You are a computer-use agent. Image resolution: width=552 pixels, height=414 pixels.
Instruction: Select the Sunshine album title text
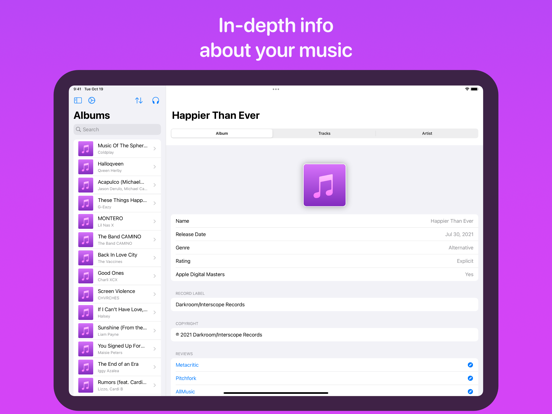[122, 328]
